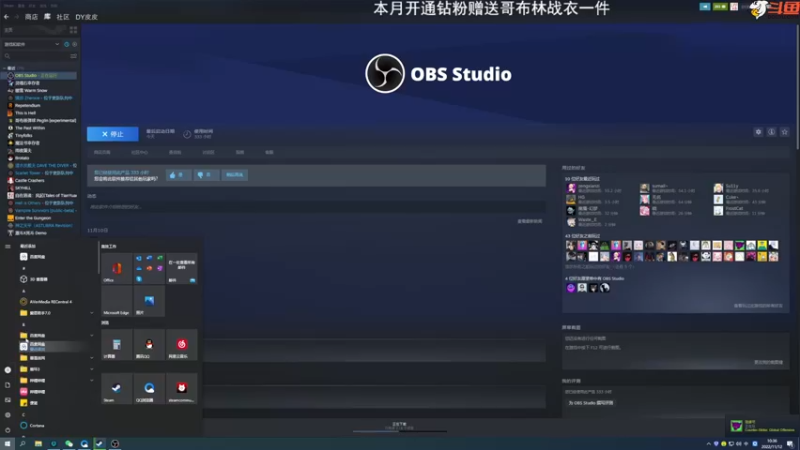
Task: Open the 库 library tab
Action: [x=47, y=17]
